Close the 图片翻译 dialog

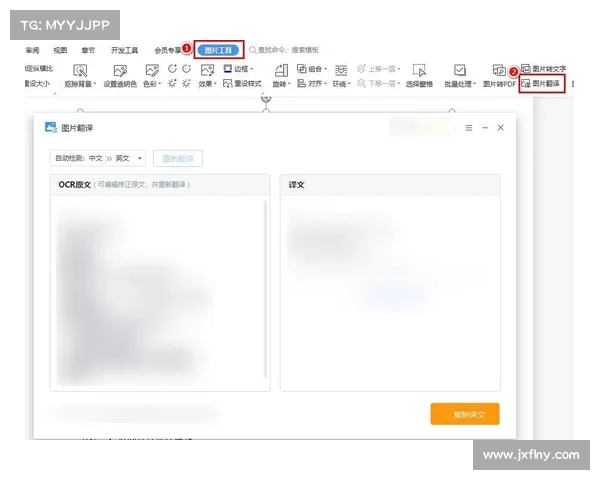[501, 128]
